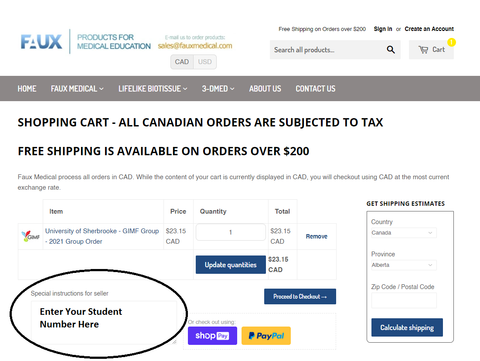Expand the Faux Medical menu
This screenshot has width=480, height=361.
[77, 89]
